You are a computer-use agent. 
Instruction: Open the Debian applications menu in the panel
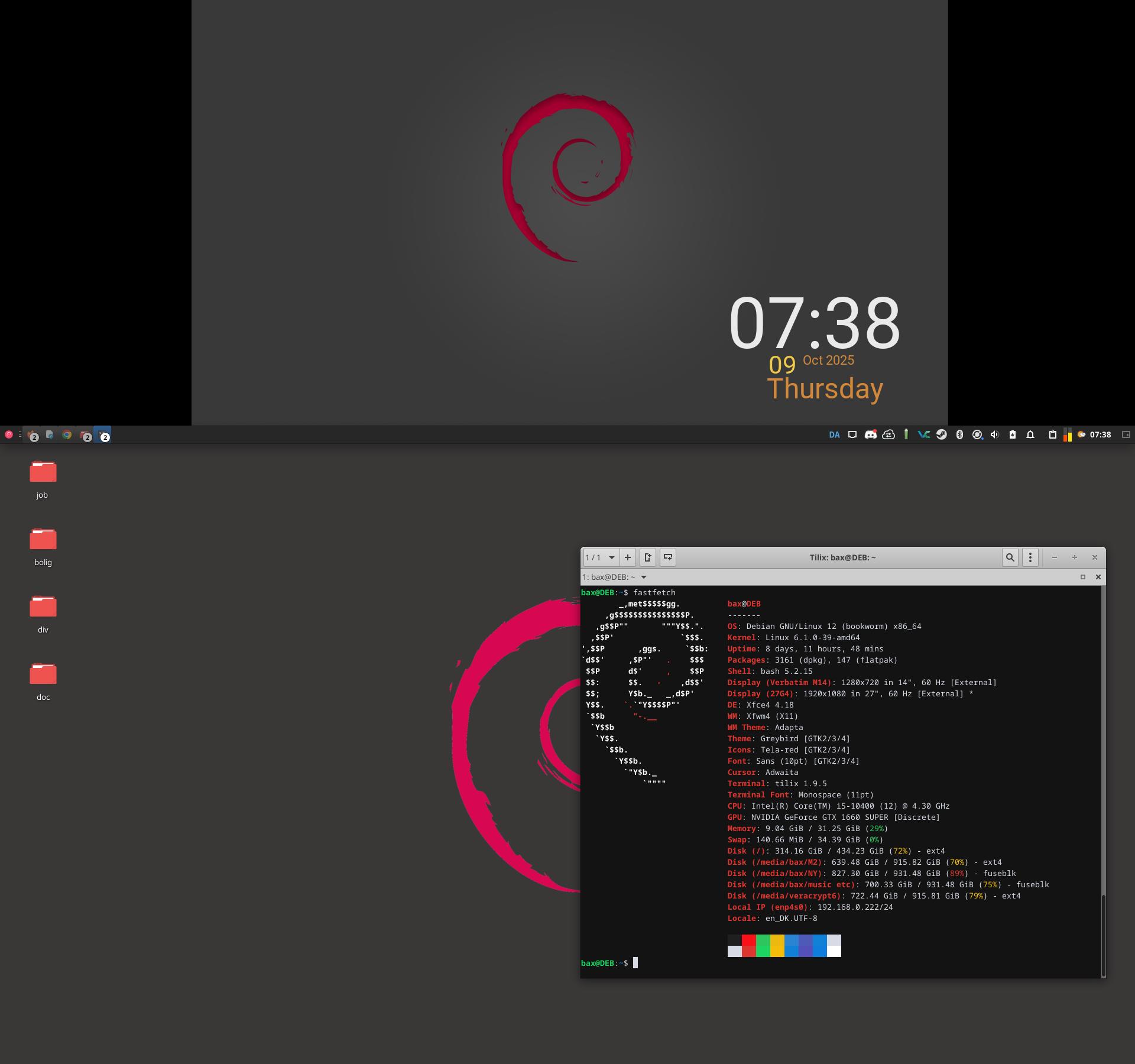point(9,434)
